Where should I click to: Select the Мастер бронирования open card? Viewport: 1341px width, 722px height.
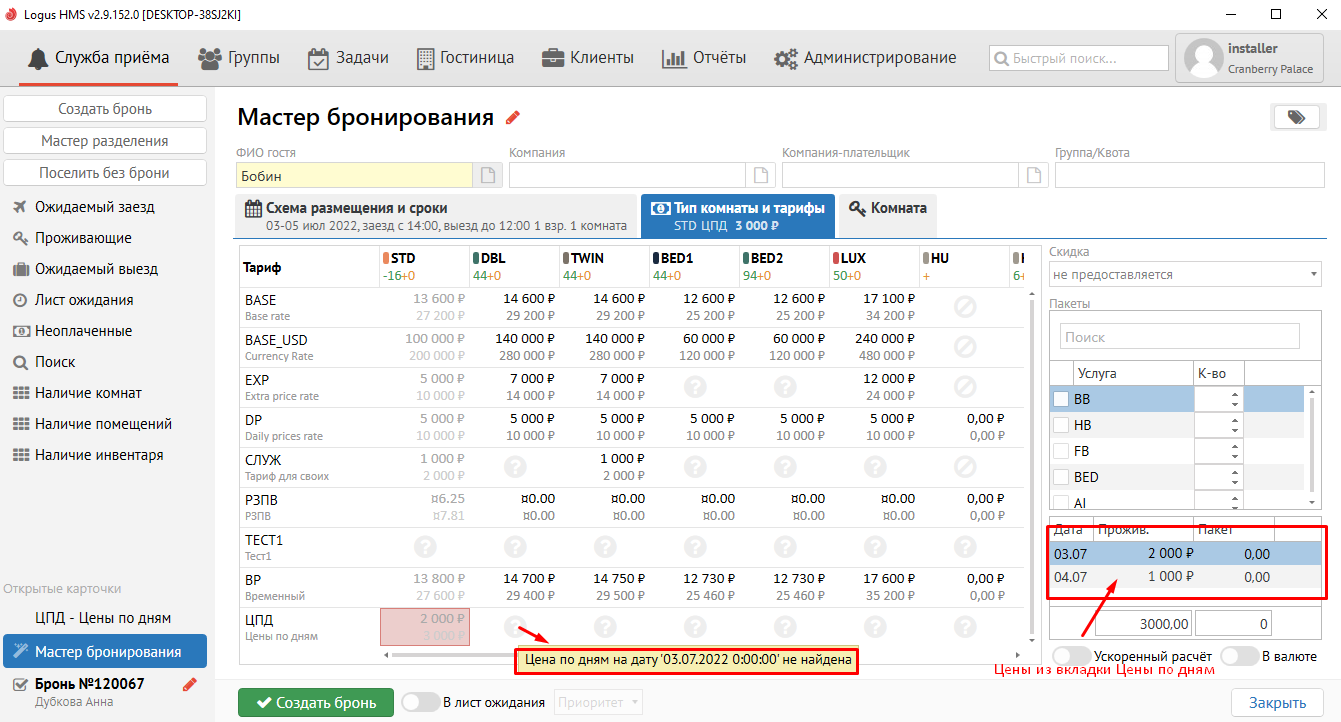click(x=105, y=651)
